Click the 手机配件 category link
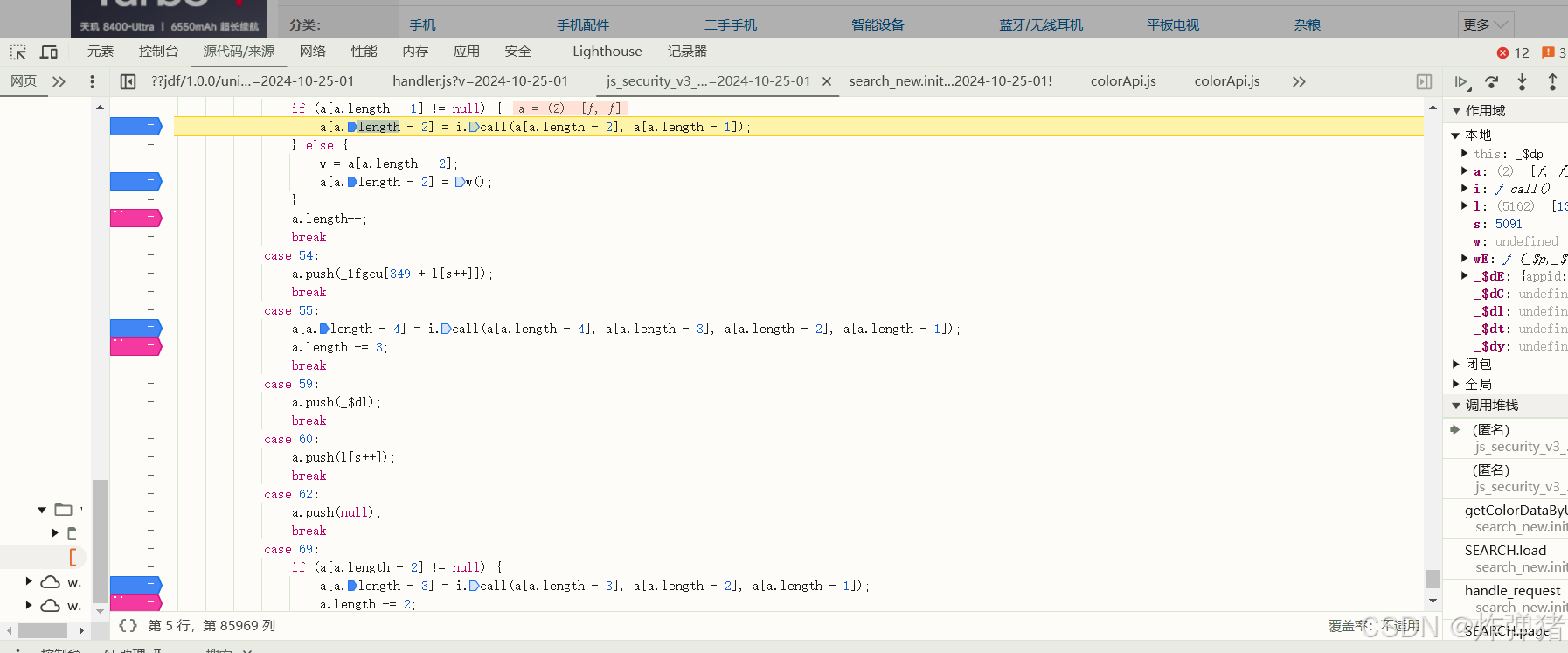The width and height of the screenshot is (1568, 653). click(x=583, y=24)
